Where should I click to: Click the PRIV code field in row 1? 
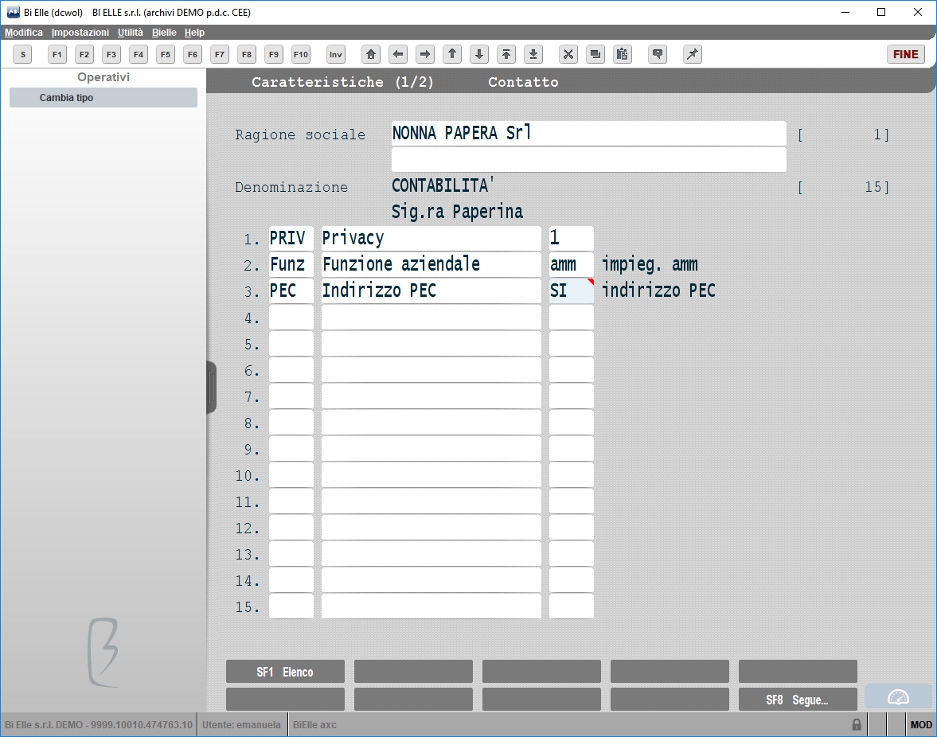point(291,238)
